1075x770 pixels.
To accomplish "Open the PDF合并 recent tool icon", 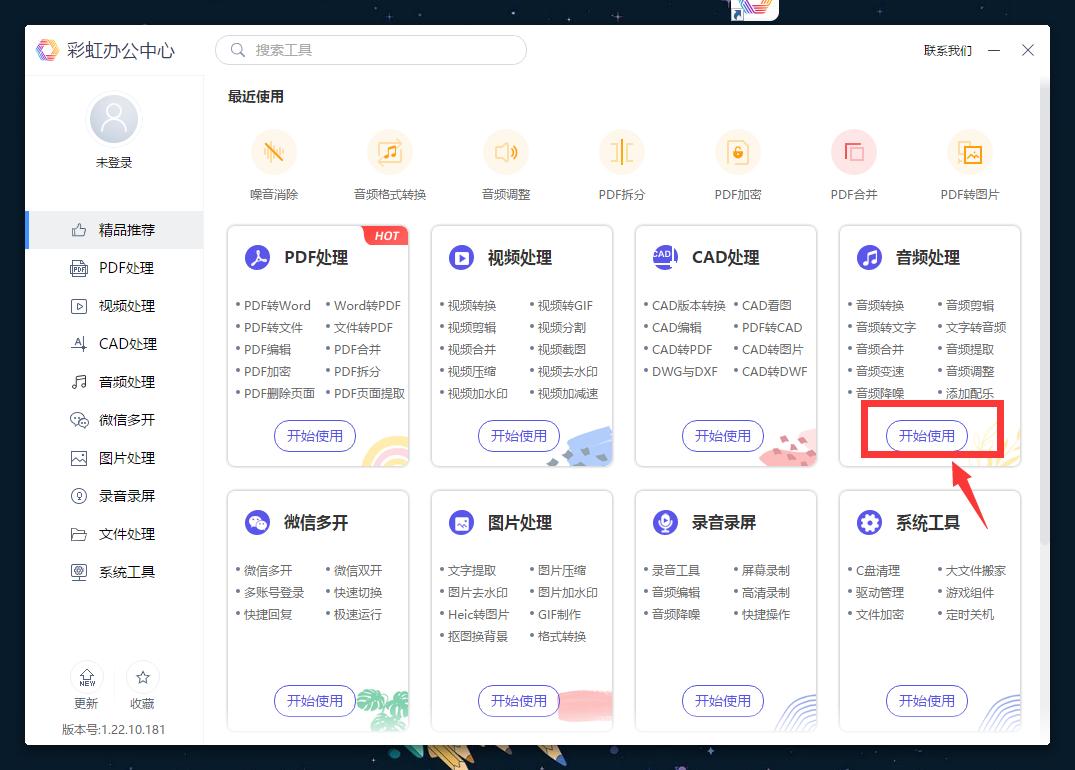I will point(853,152).
